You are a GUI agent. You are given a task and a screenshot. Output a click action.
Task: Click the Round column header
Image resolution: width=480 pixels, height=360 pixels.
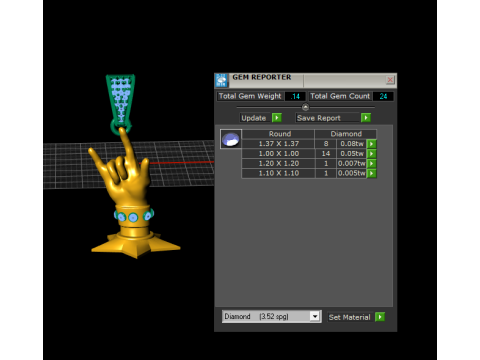coord(278,134)
